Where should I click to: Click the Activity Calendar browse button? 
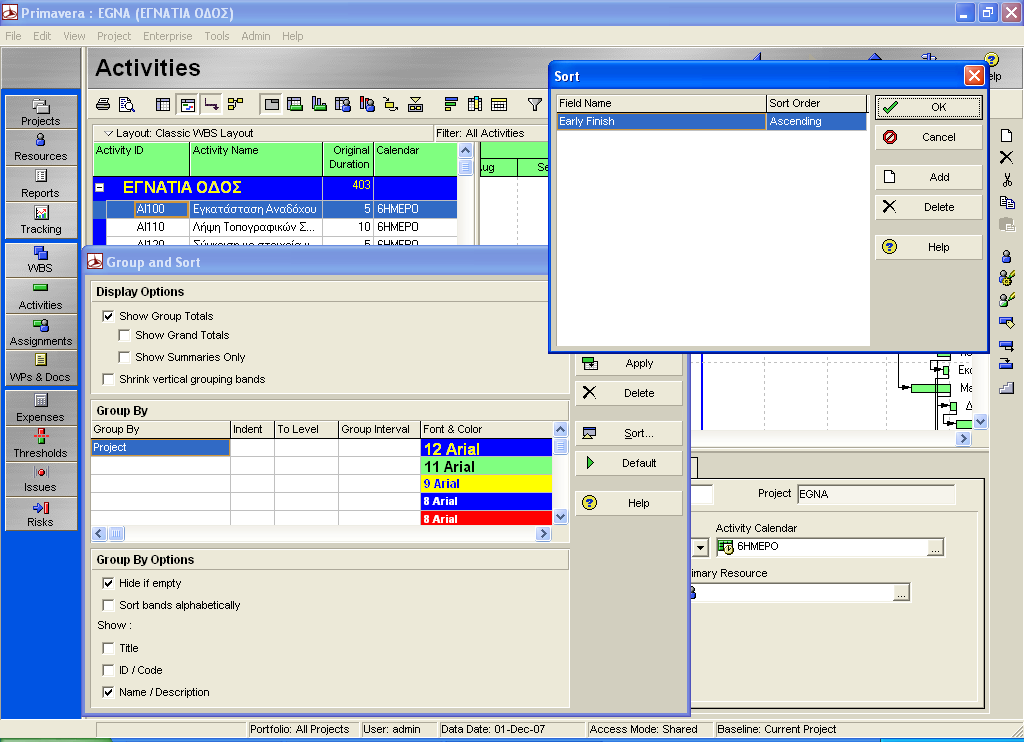[x=935, y=547]
